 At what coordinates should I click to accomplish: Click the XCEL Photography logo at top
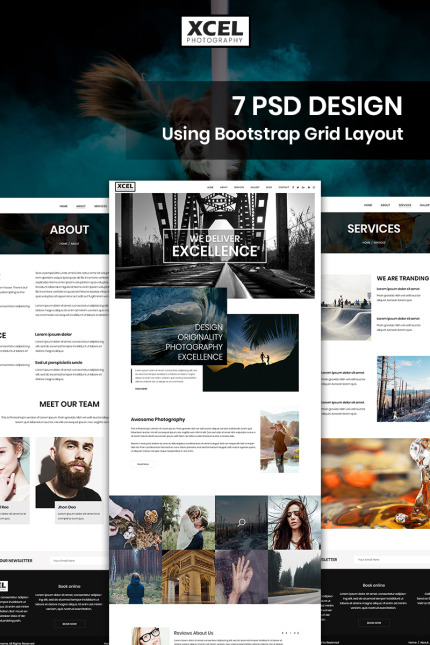[x=215, y=31]
